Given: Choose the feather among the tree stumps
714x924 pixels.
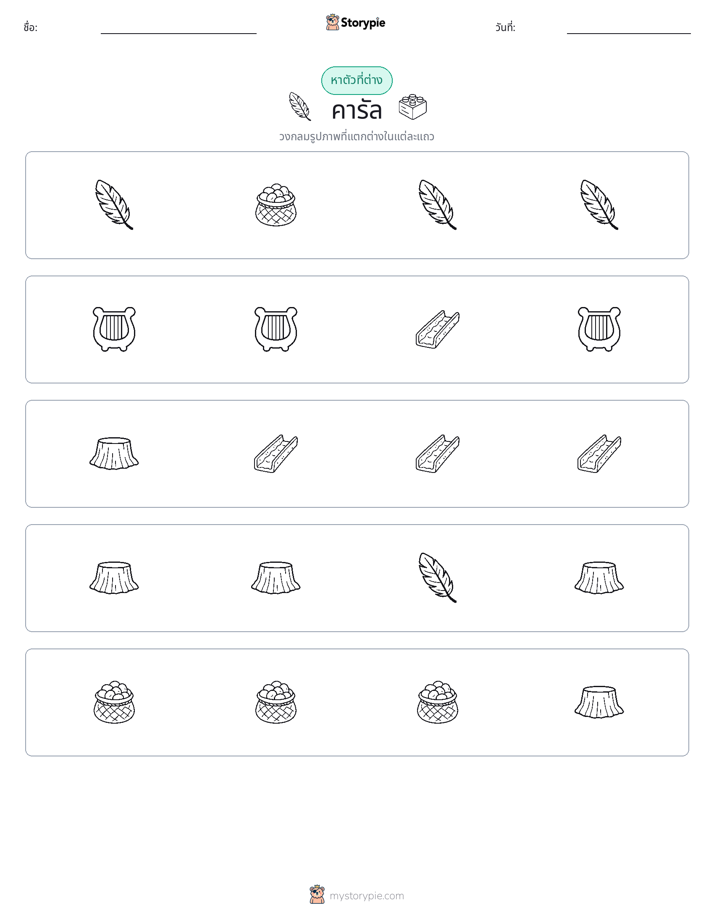Looking at the screenshot, I should [438, 578].
